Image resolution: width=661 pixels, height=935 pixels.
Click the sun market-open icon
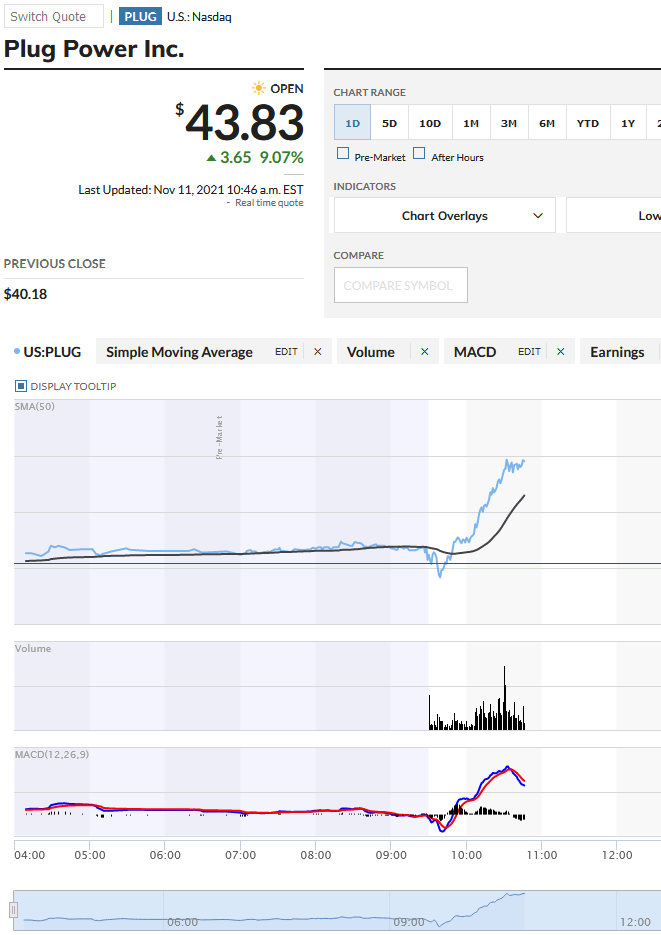[259, 88]
